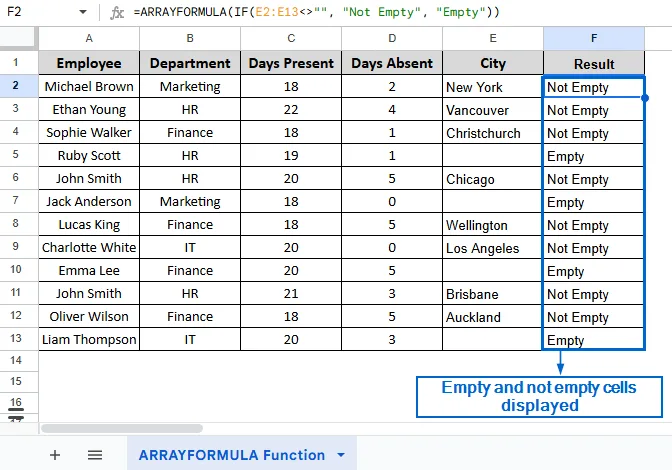Select the Ethan Young cell
Screen dimensions: 672x470
[x=89, y=110]
